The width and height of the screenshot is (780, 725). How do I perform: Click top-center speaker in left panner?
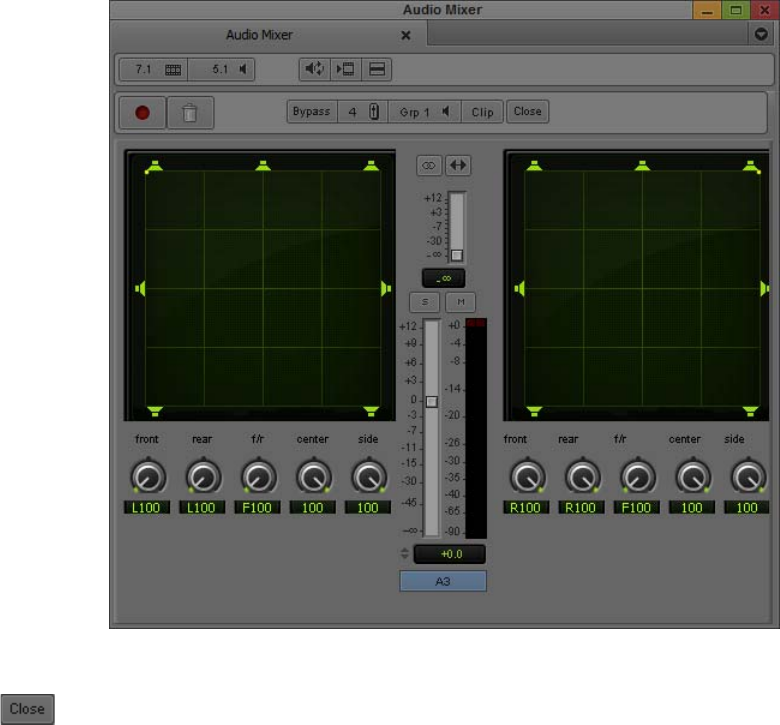click(x=263, y=166)
